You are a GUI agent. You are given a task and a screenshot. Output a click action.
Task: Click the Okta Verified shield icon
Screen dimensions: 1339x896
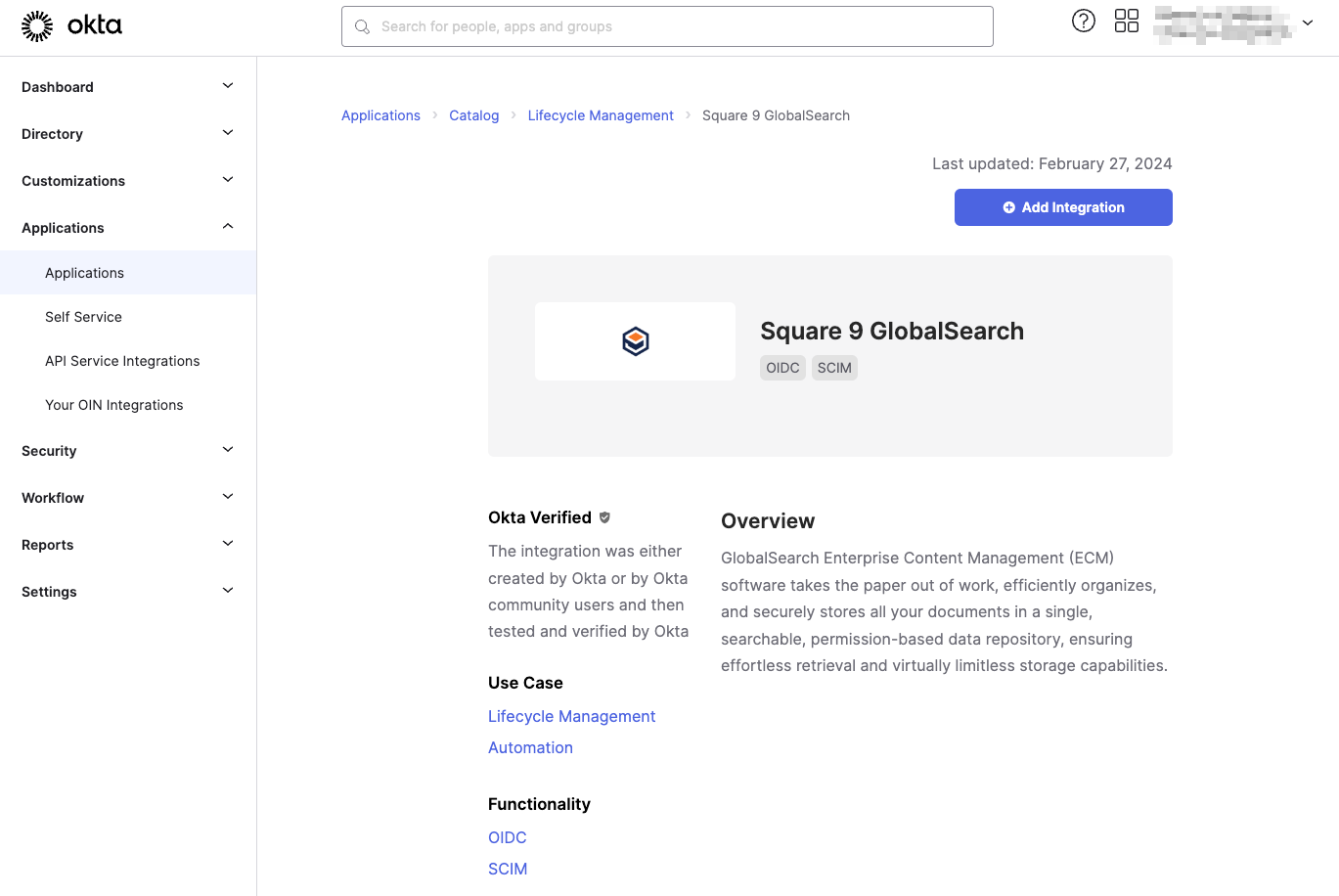pyautogui.click(x=604, y=517)
